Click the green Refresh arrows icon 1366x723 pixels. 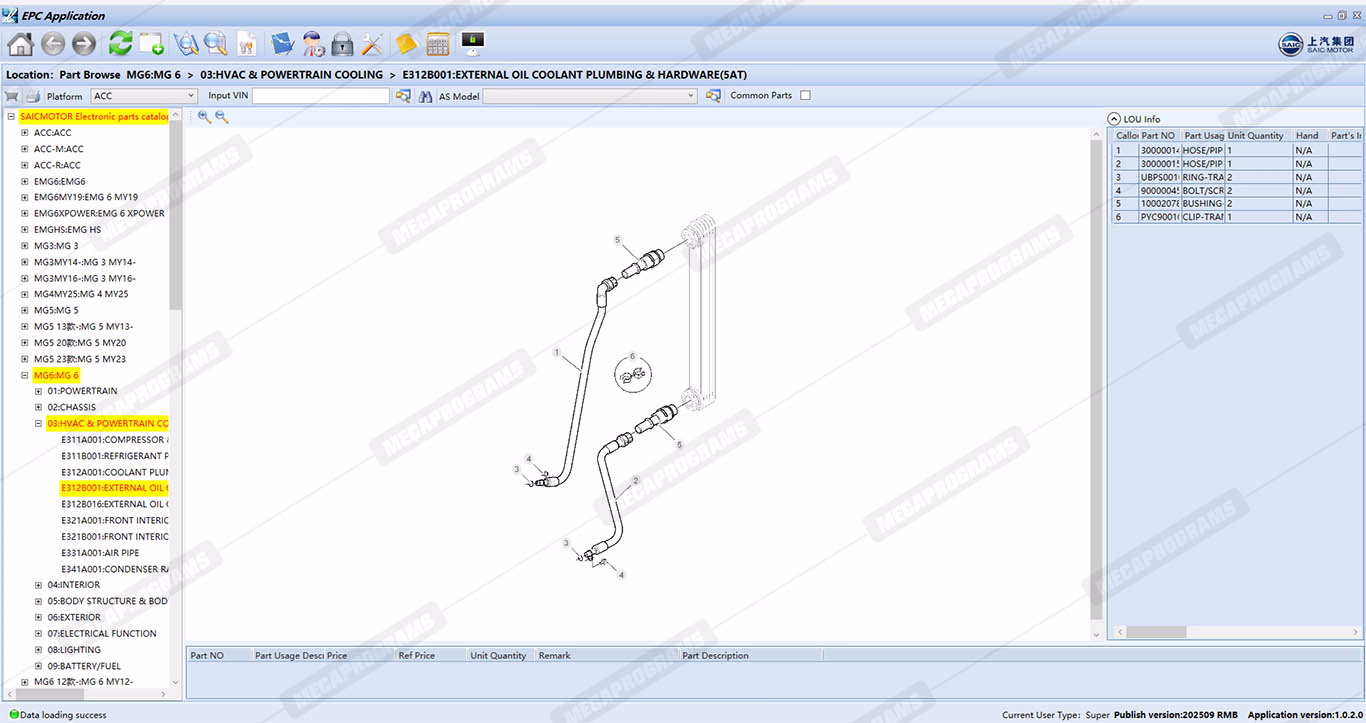point(120,44)
